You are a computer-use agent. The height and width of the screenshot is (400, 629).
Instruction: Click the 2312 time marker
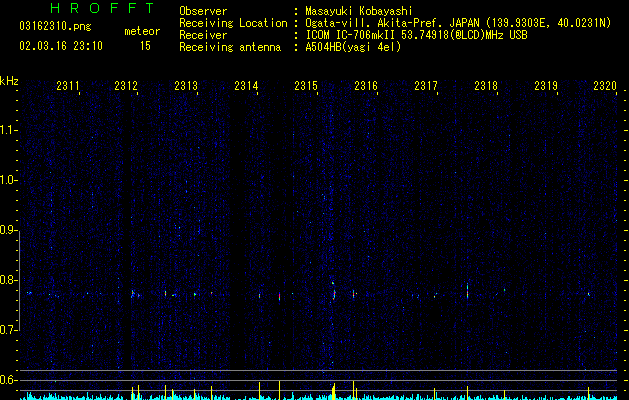tap(126, 85)
